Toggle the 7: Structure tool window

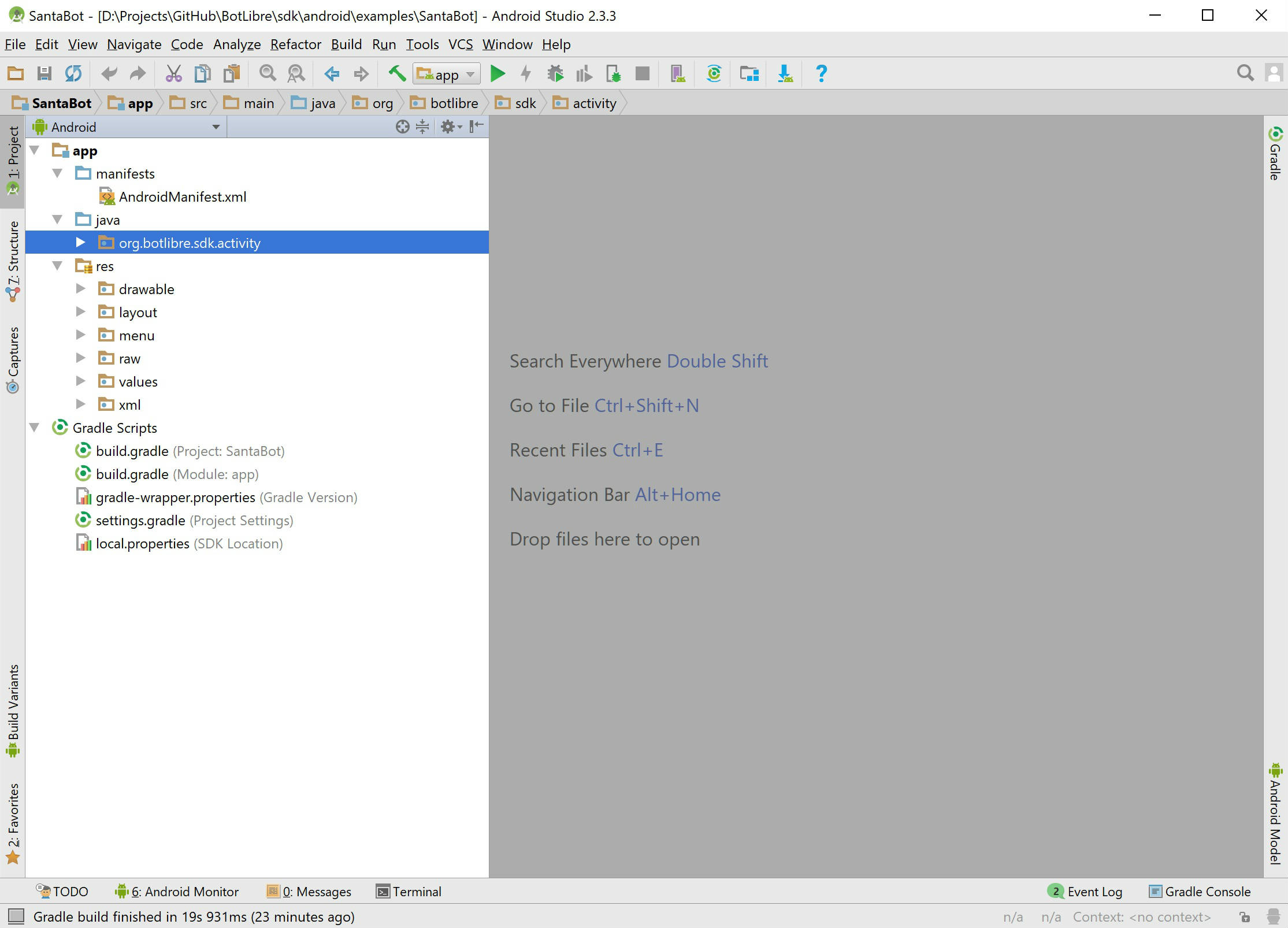coord(13,261)
